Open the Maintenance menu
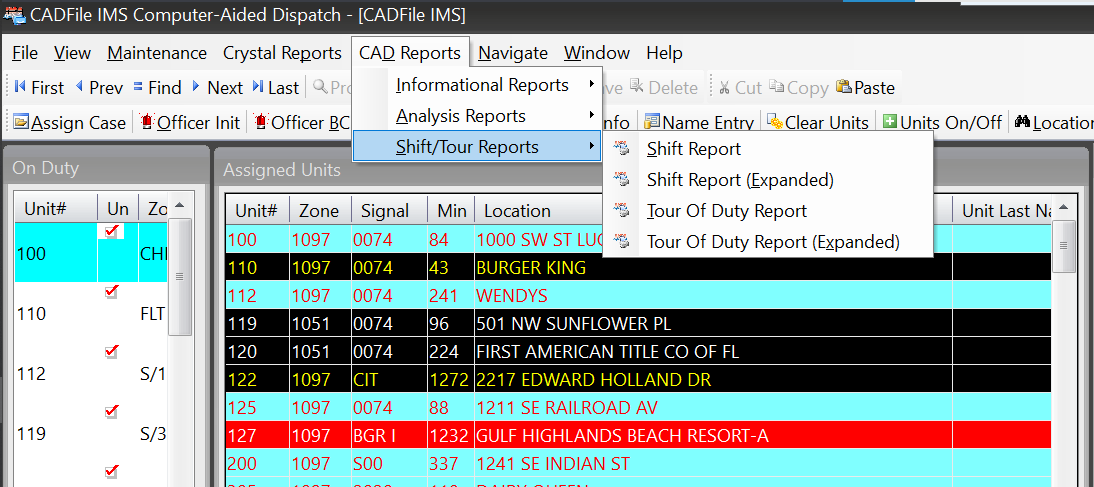The width and height of the screenshot is (1094, 487). coord(157,53)
